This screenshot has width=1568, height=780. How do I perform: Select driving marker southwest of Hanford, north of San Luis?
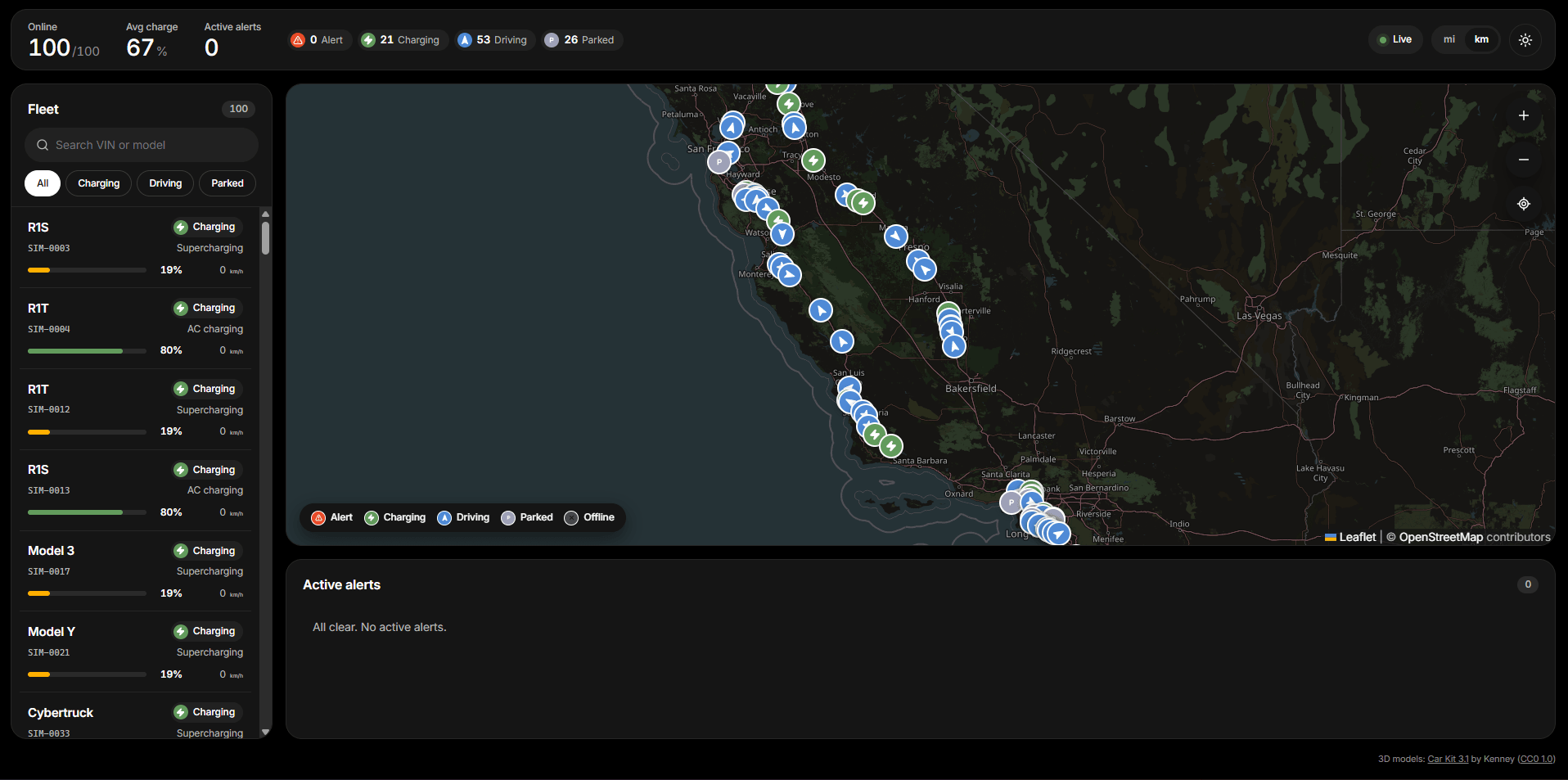(x=842, y=341)
